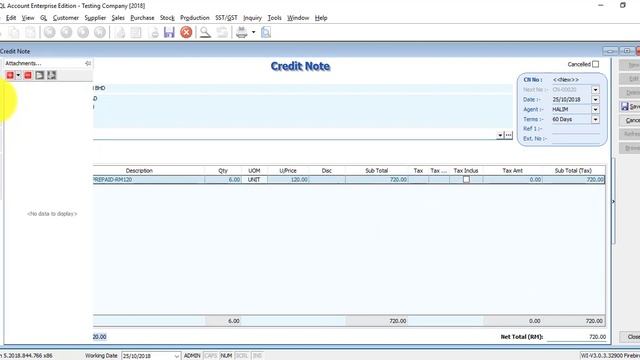The width and height of the screenshot is (640, 360).
Task: Open dropdown arrow beside add attachment icon
Action: [18, 75]
